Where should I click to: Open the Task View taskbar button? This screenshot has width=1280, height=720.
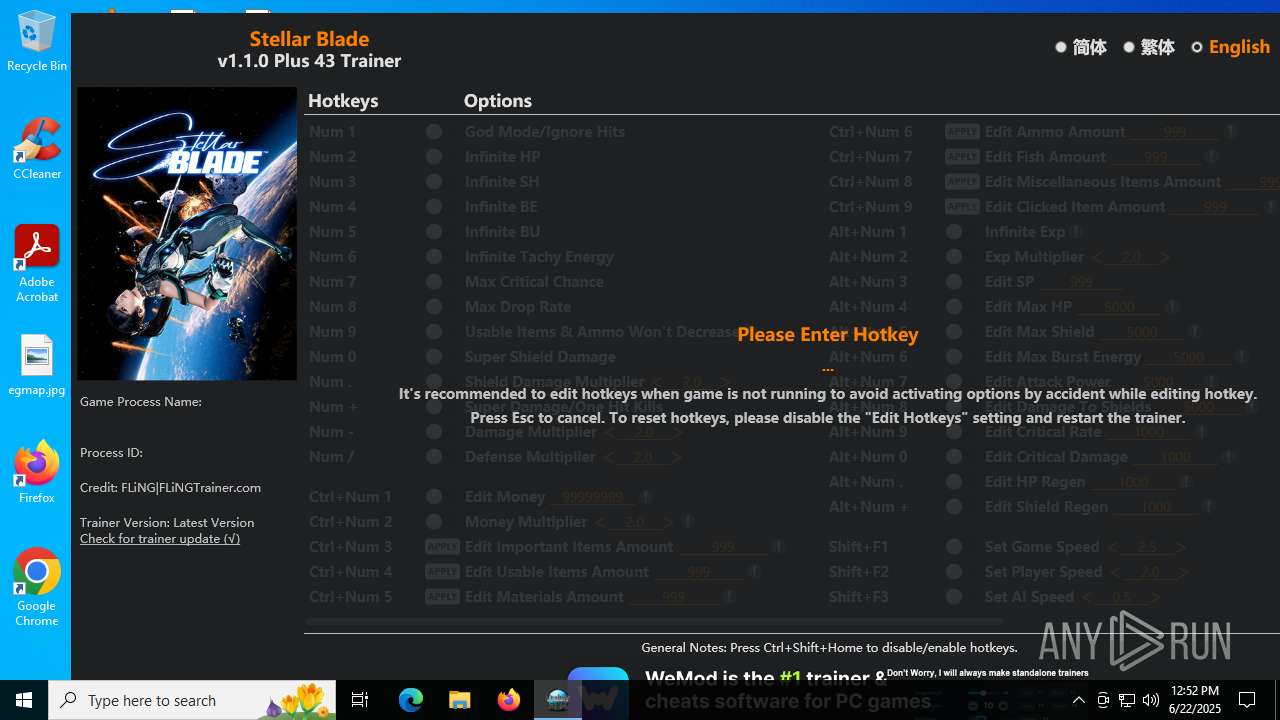[361, 700]
